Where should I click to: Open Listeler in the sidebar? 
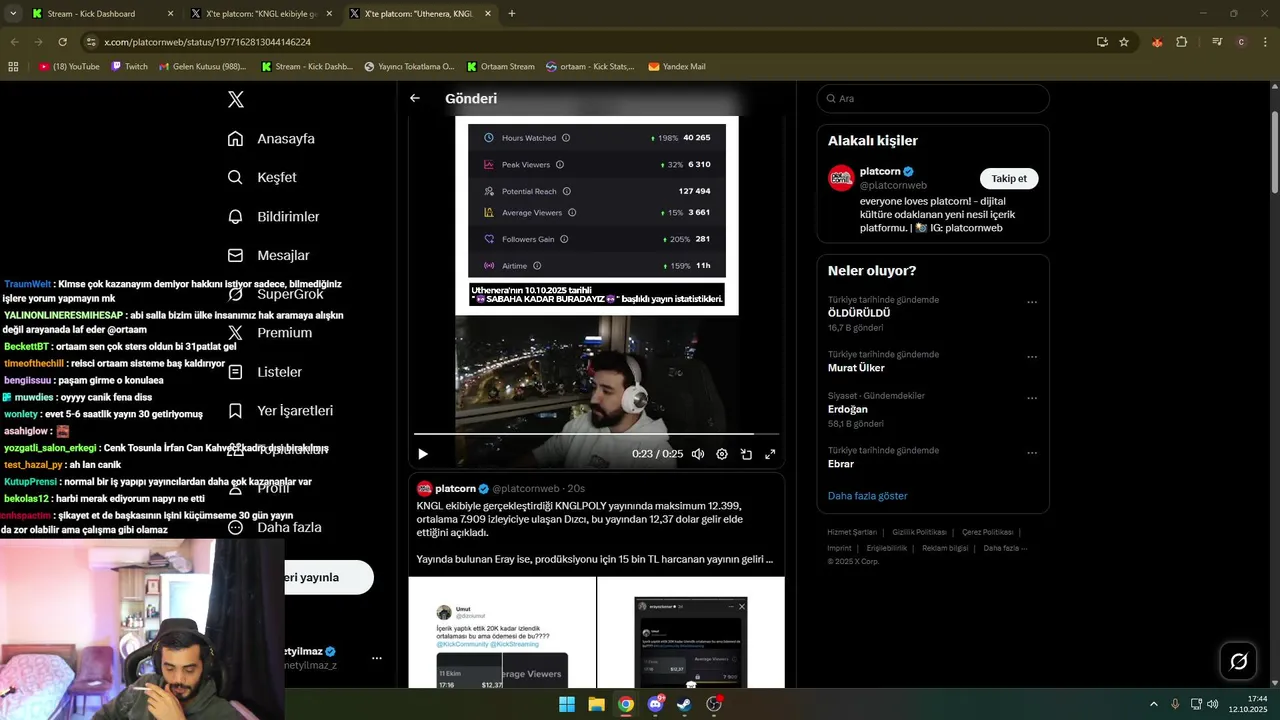coord(264,372)
